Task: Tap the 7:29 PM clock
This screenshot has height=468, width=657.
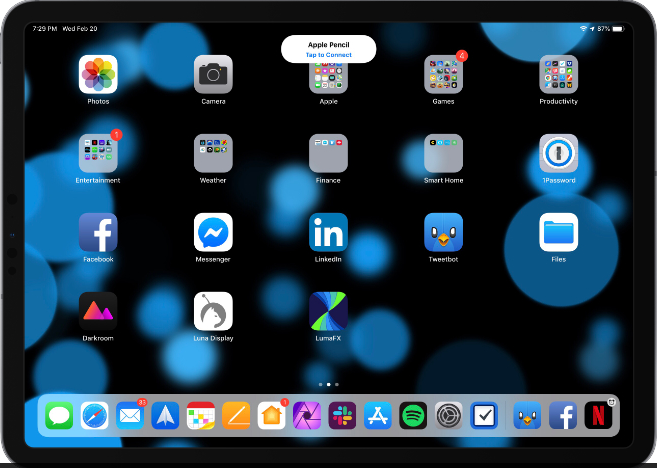Action: (x=44, y=28)
